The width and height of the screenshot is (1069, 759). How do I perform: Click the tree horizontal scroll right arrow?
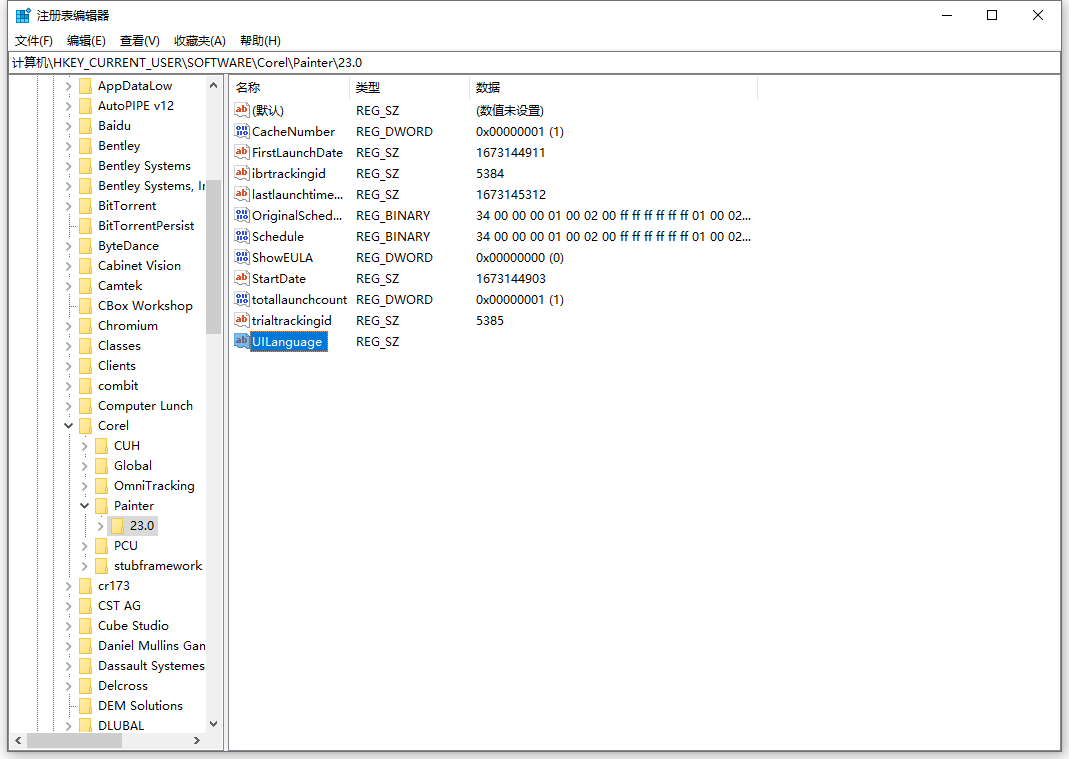click(196, 741)
